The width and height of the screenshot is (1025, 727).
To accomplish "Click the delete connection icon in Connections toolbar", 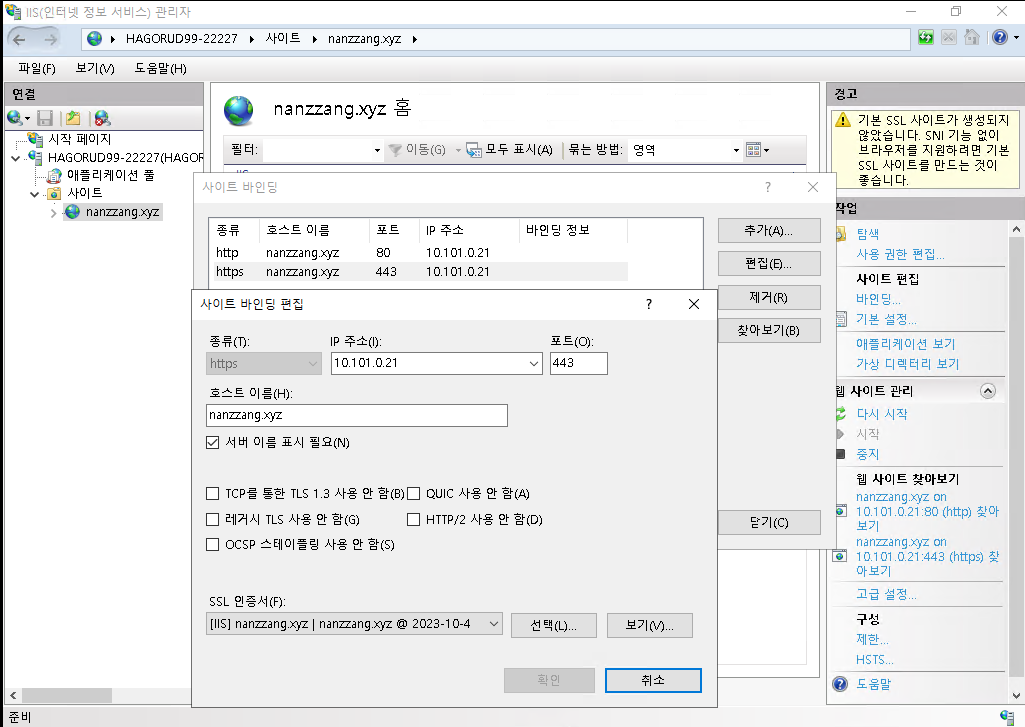I will 102,118.
